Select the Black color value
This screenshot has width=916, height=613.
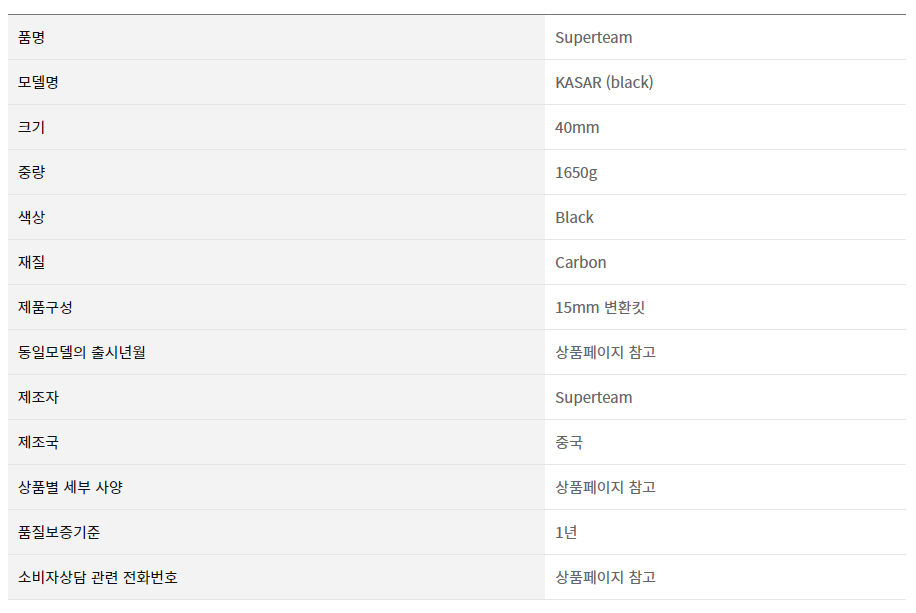574,217
